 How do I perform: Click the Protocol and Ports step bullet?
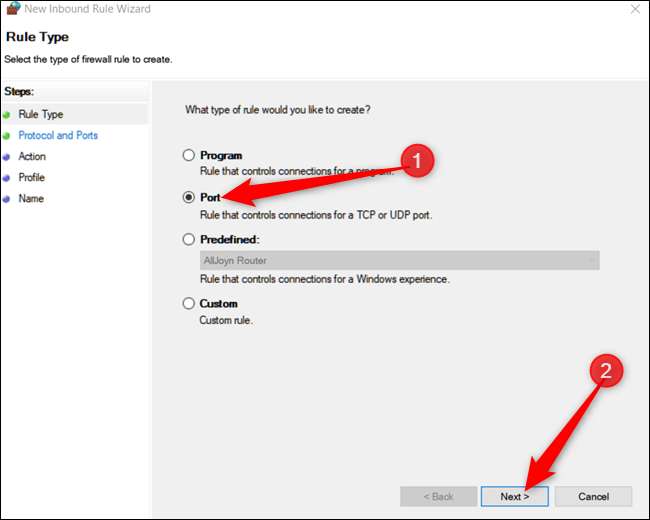tap(7, 136)
